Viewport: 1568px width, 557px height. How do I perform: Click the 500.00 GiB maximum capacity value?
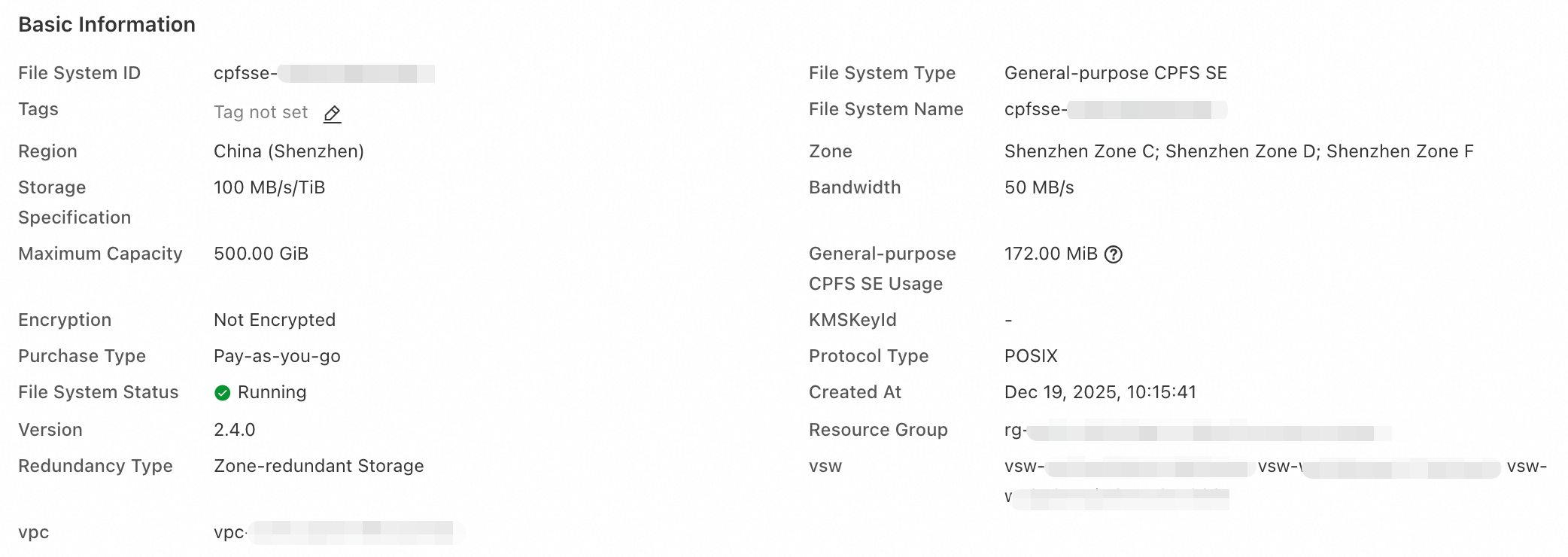pyautogui.click(x=260, y=254)
